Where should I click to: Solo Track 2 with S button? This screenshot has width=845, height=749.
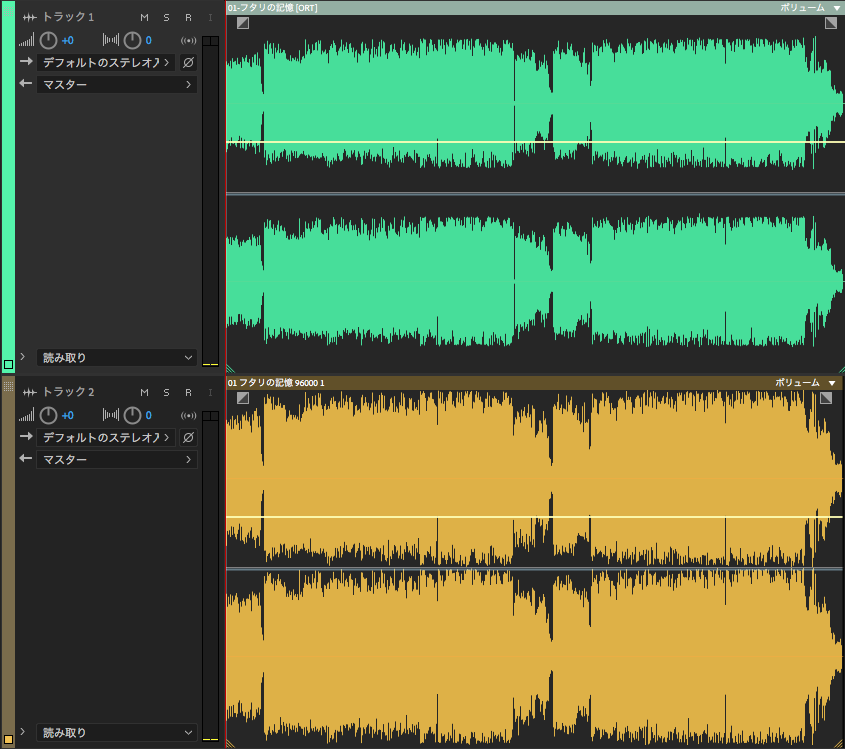coord(167,393)
